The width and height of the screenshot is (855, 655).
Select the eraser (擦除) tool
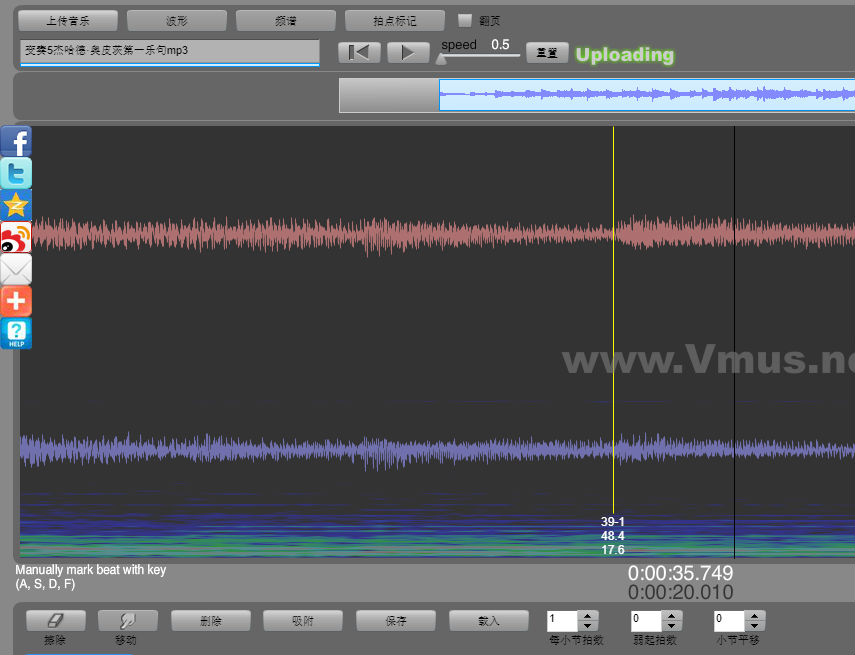[x=55, y=621]
